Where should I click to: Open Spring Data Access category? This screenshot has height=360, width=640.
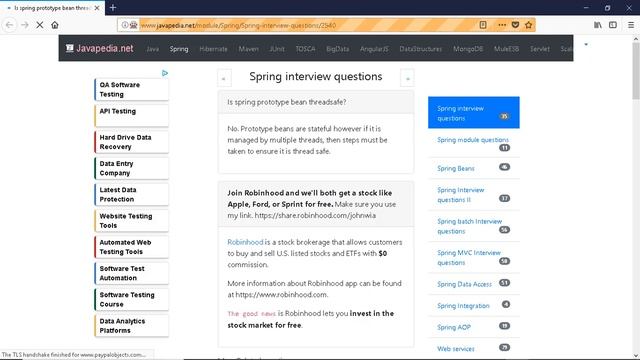(x=473, y=284)
